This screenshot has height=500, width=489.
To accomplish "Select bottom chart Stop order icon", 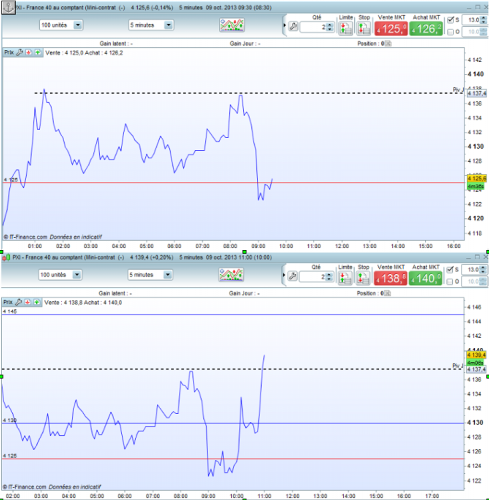I will click(363, 278).
